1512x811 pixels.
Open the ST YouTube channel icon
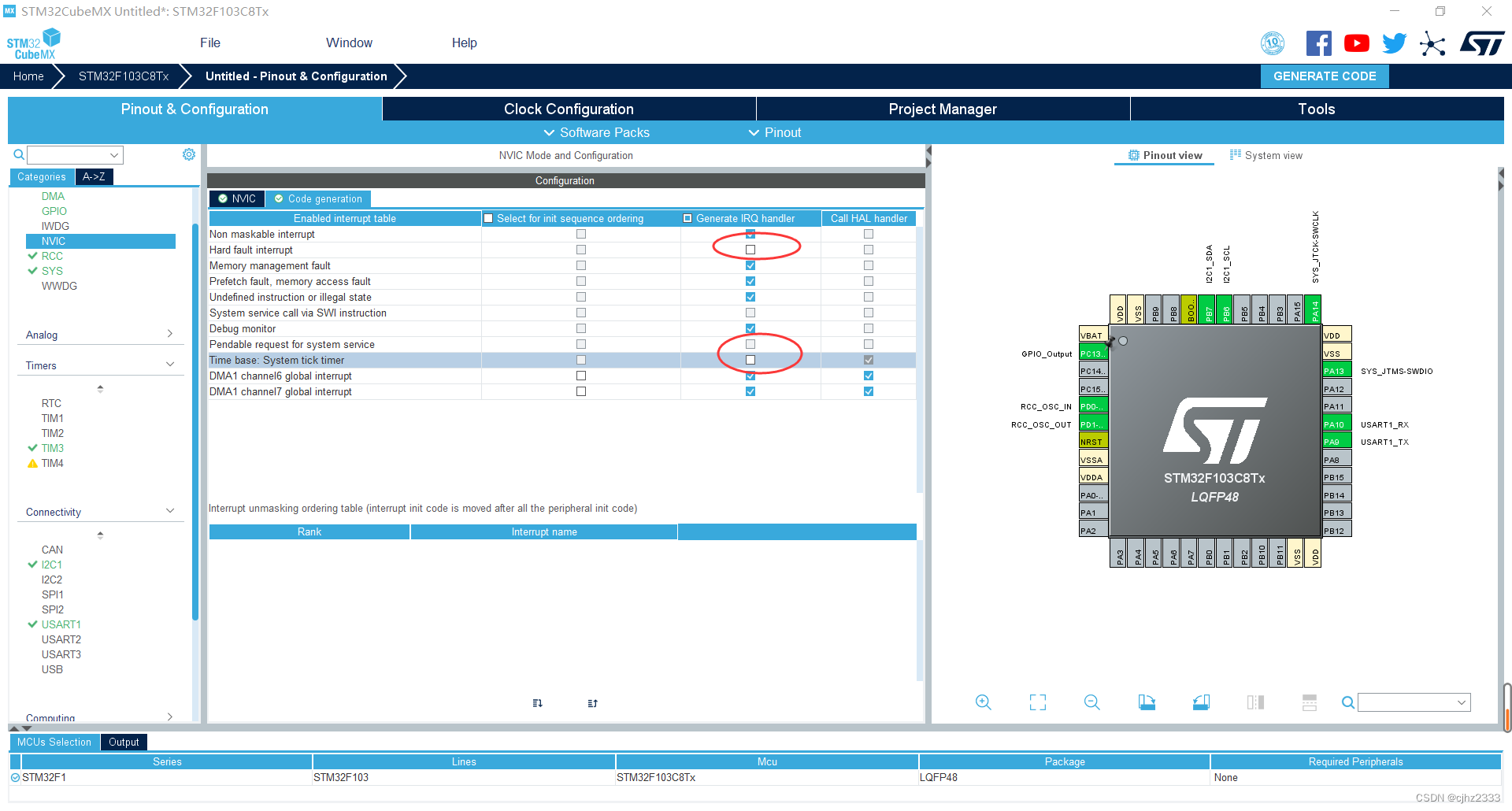point(1356,43)
